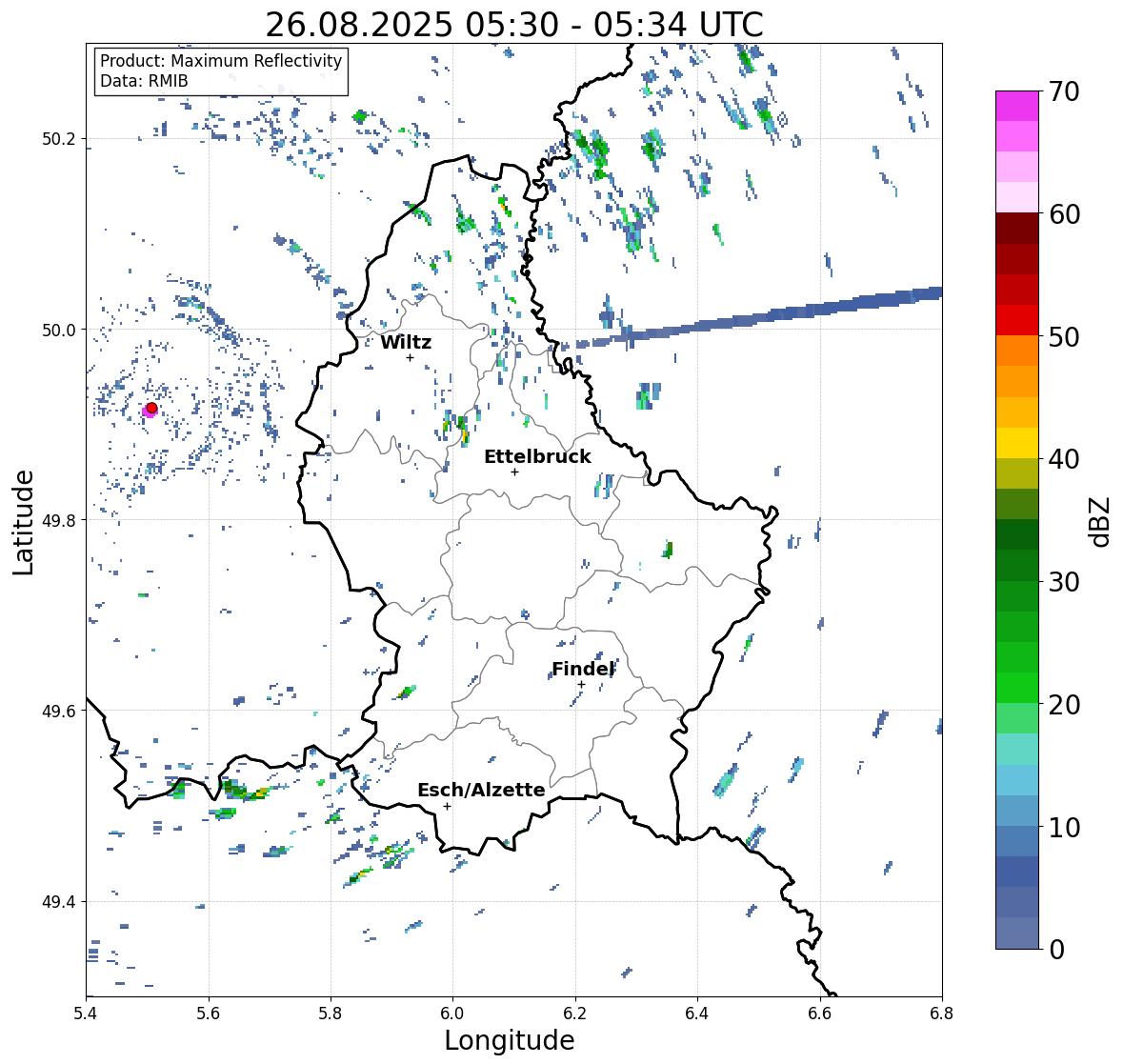This screenshot has height=1064, width=1123.
Task: Click latitude tick label 49.4
Action: pyautogui.click(x=58, y=902)
